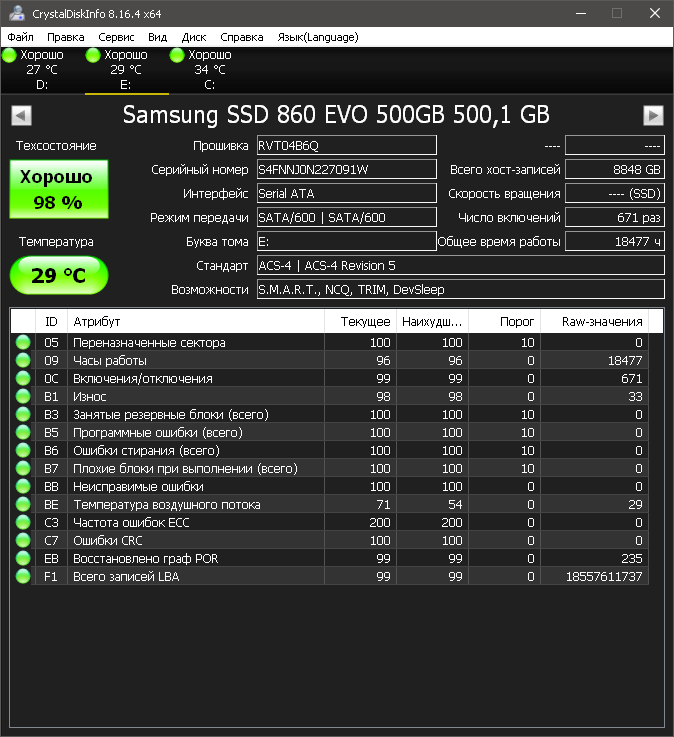Click the Хорошо 98 % health status button
The width and height of the screenshot is (674, 737).
(x=59, y=189)
